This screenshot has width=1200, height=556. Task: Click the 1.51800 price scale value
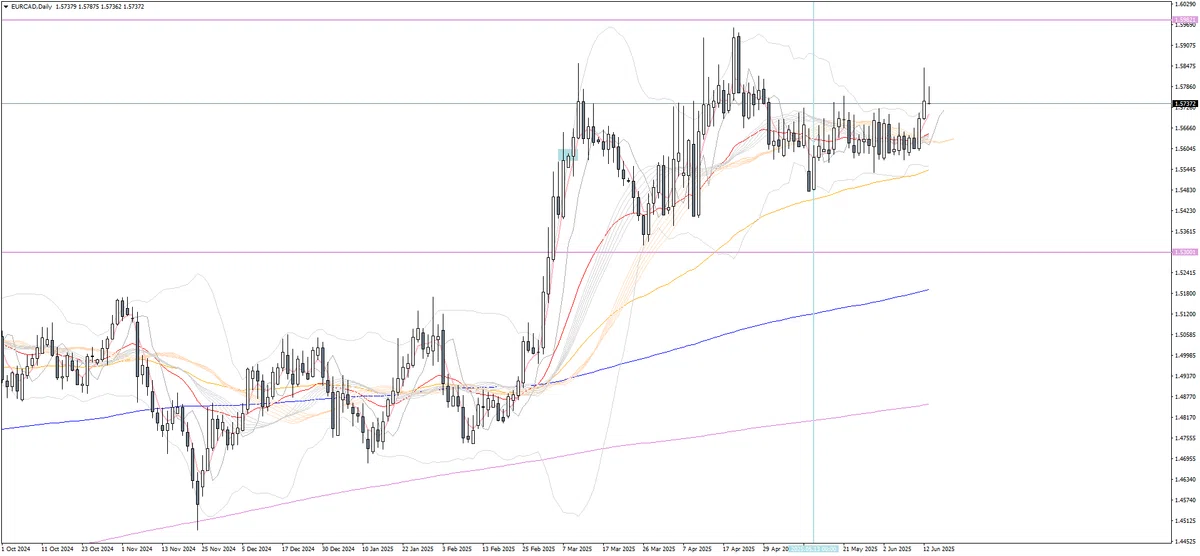pyautogui.click(x=1185, y=293)
